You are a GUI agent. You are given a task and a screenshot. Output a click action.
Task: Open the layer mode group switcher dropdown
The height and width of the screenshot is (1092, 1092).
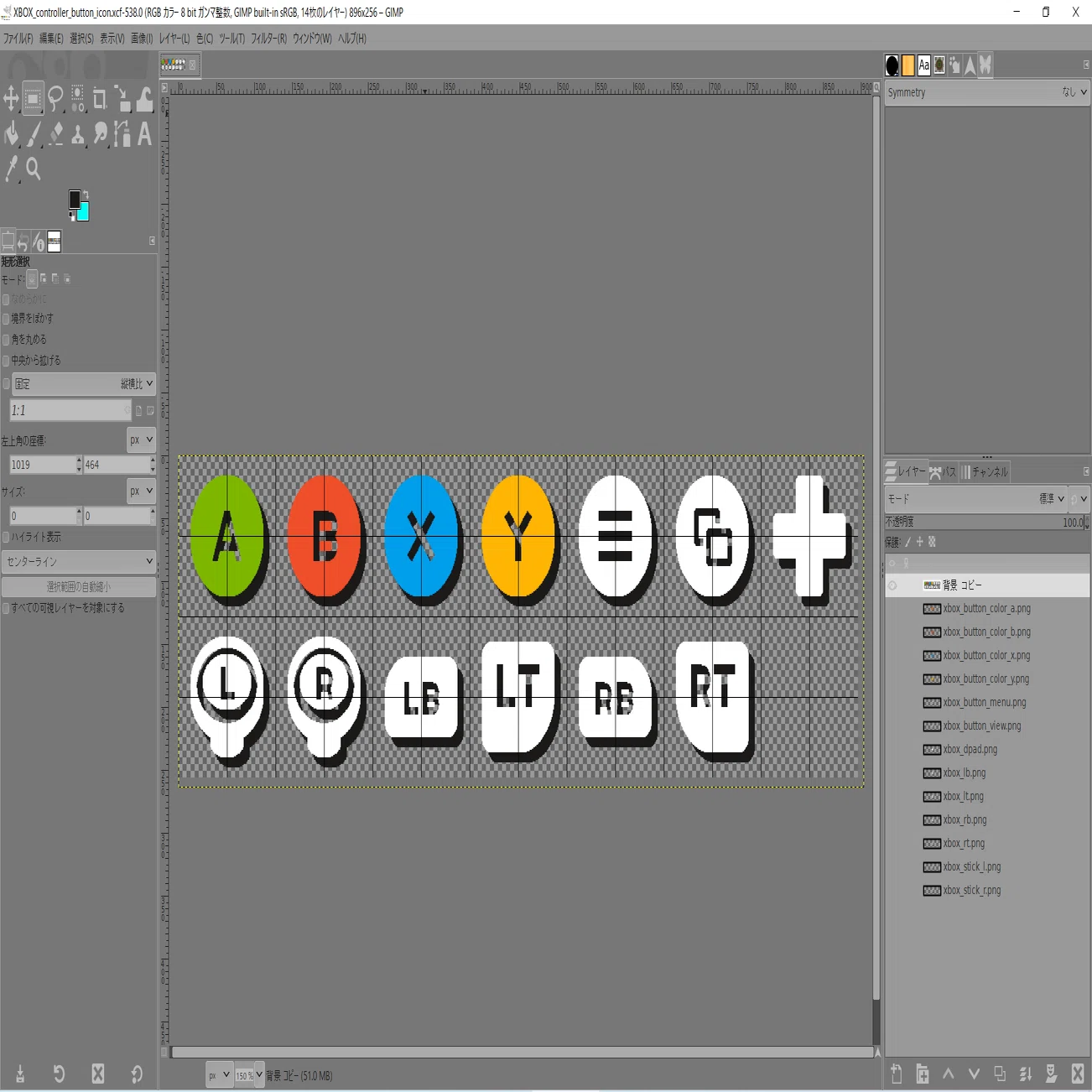[x=1078, y=498]
